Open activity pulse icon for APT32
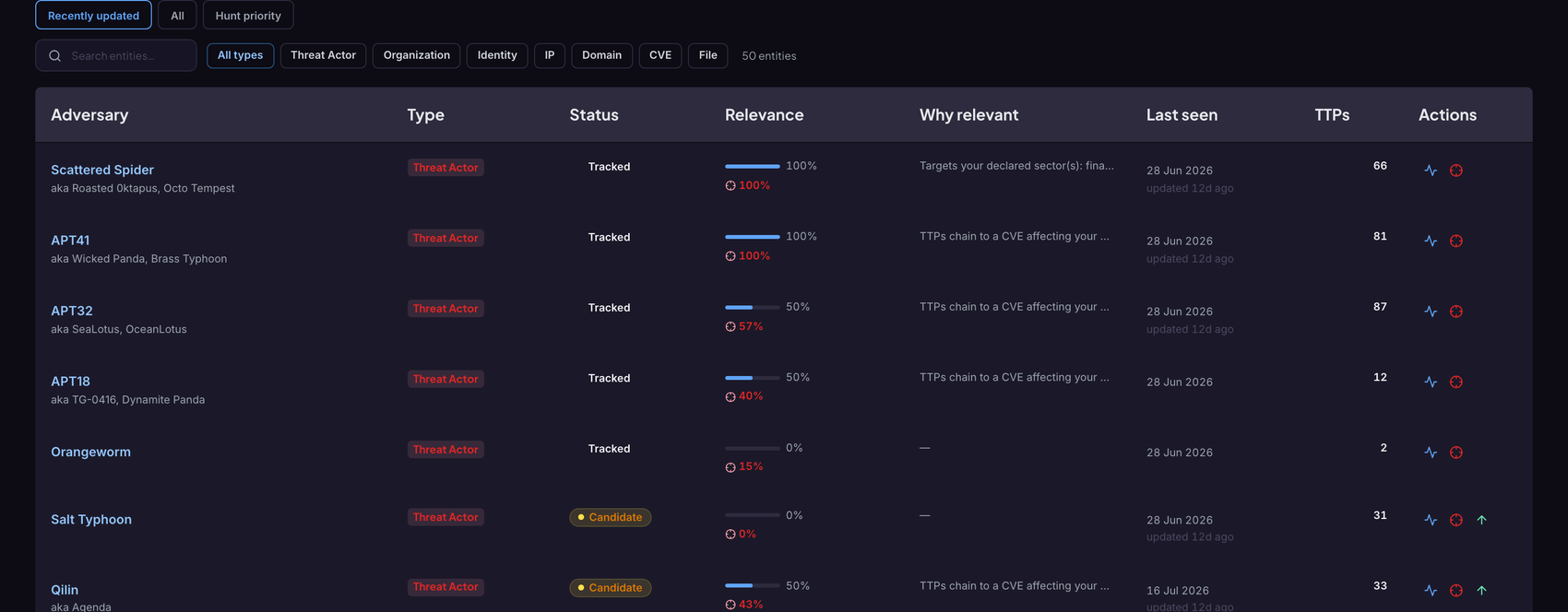Screen dimensions: 1568x612 (x=1431, y=312)
